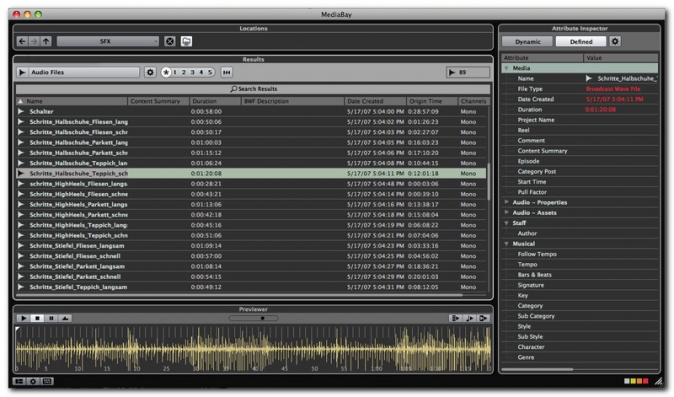Viewport: 674px width, 397px height.
Task: Toggle Align Beats to Project button
Action: pos(469,318)
